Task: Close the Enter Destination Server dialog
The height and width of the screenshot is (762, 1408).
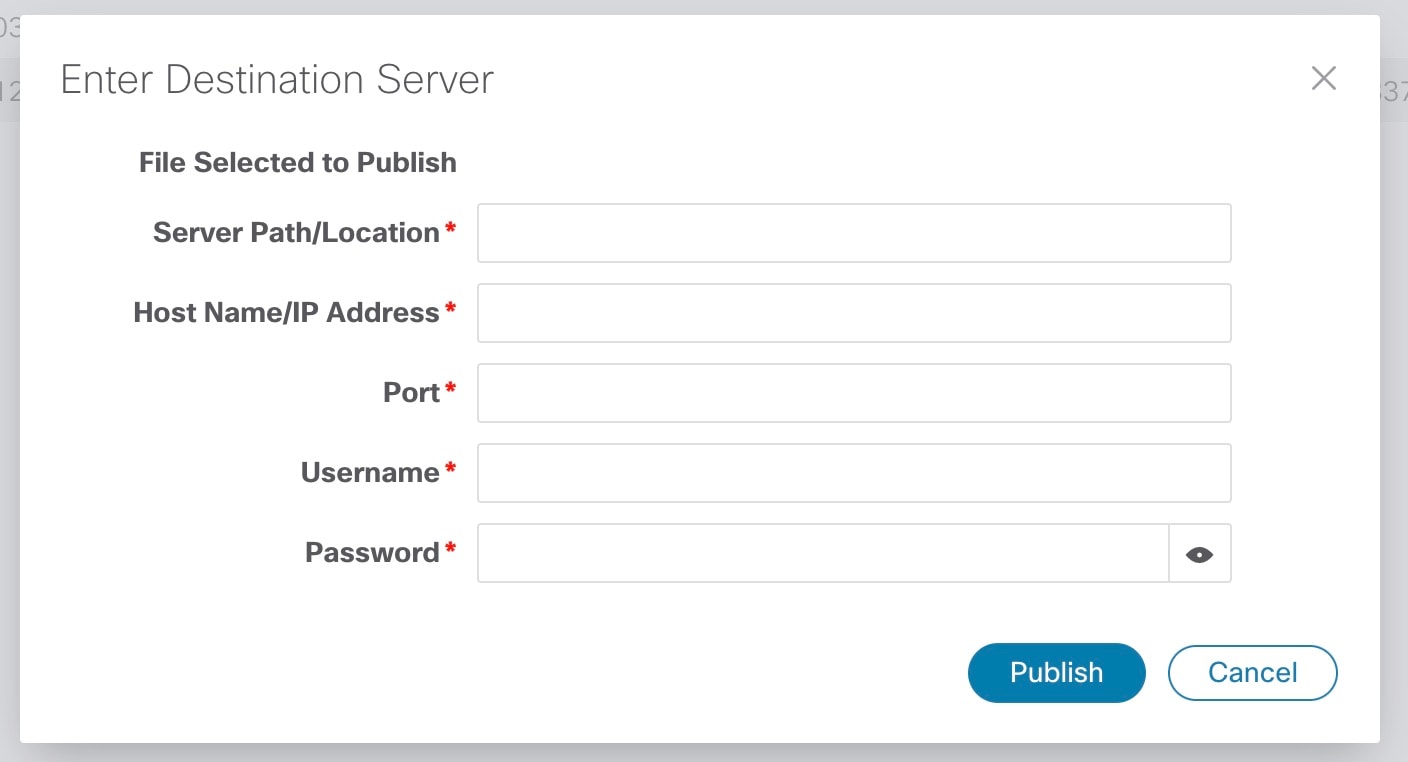Action: coord(1323,79)
